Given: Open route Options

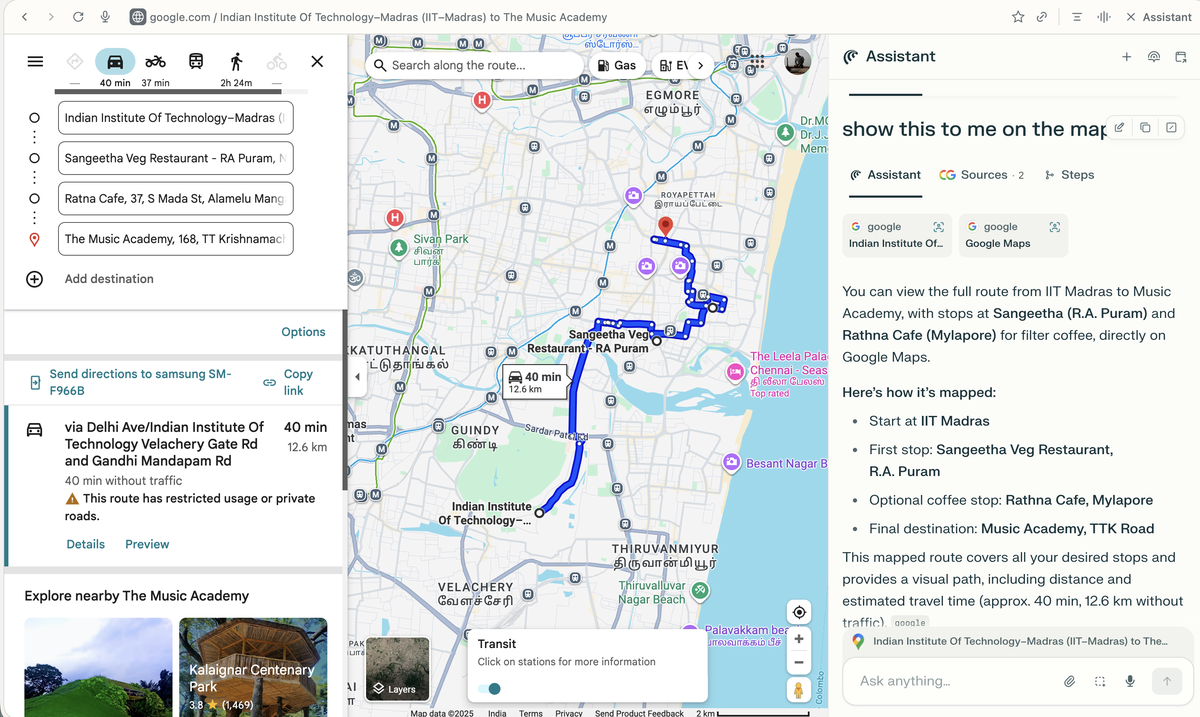Looking at the screenshot, I should point(303,332).
